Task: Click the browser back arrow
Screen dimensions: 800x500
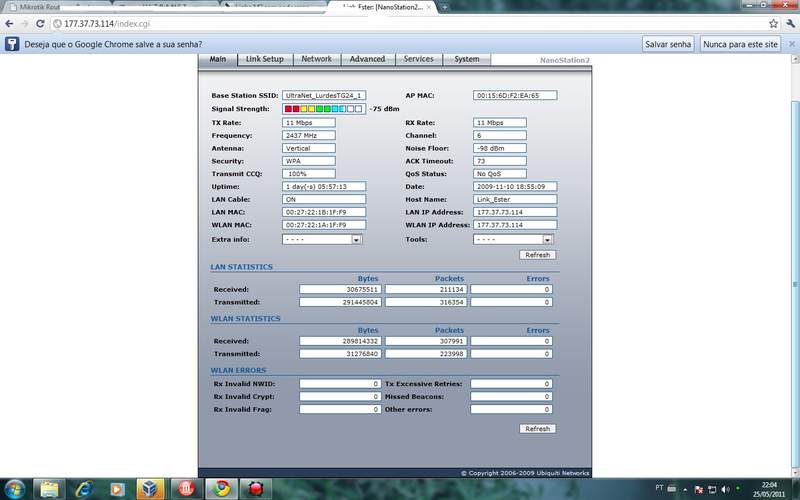Action: [x=11, y=23]
